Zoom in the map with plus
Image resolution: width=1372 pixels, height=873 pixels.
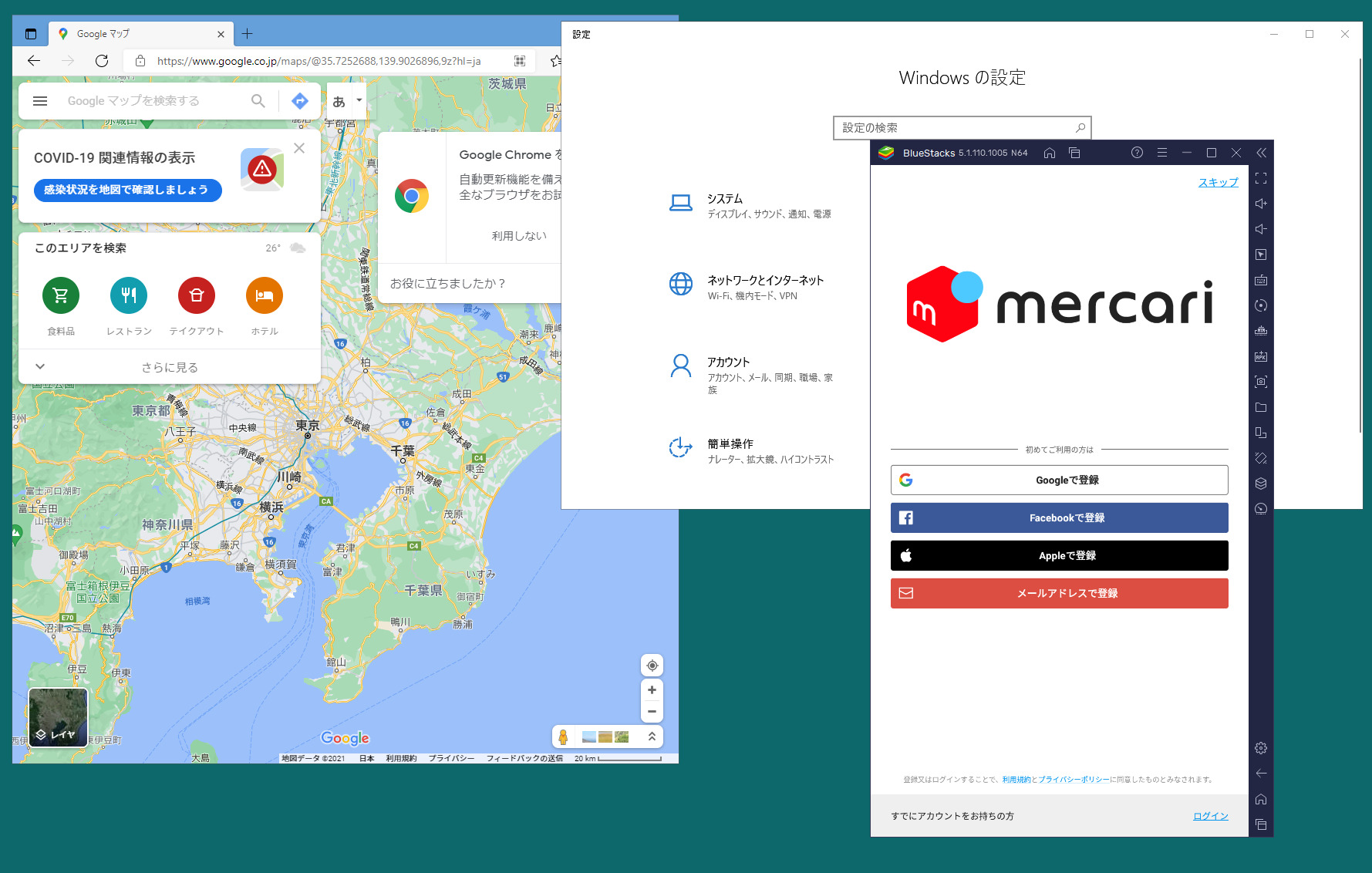(x=652, y=690)
